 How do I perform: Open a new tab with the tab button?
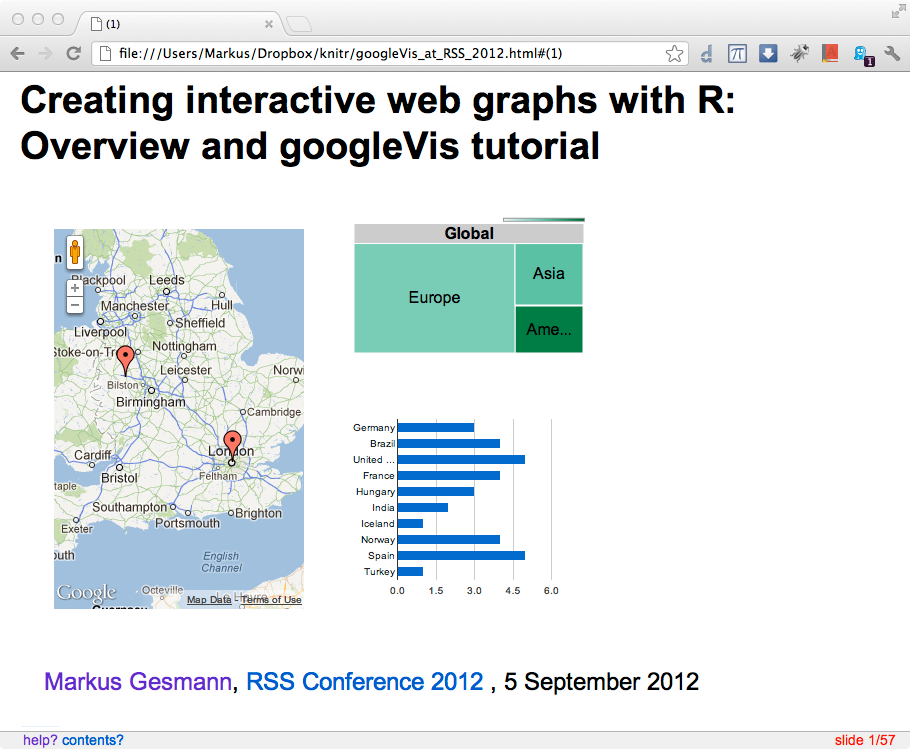point(299,24)
